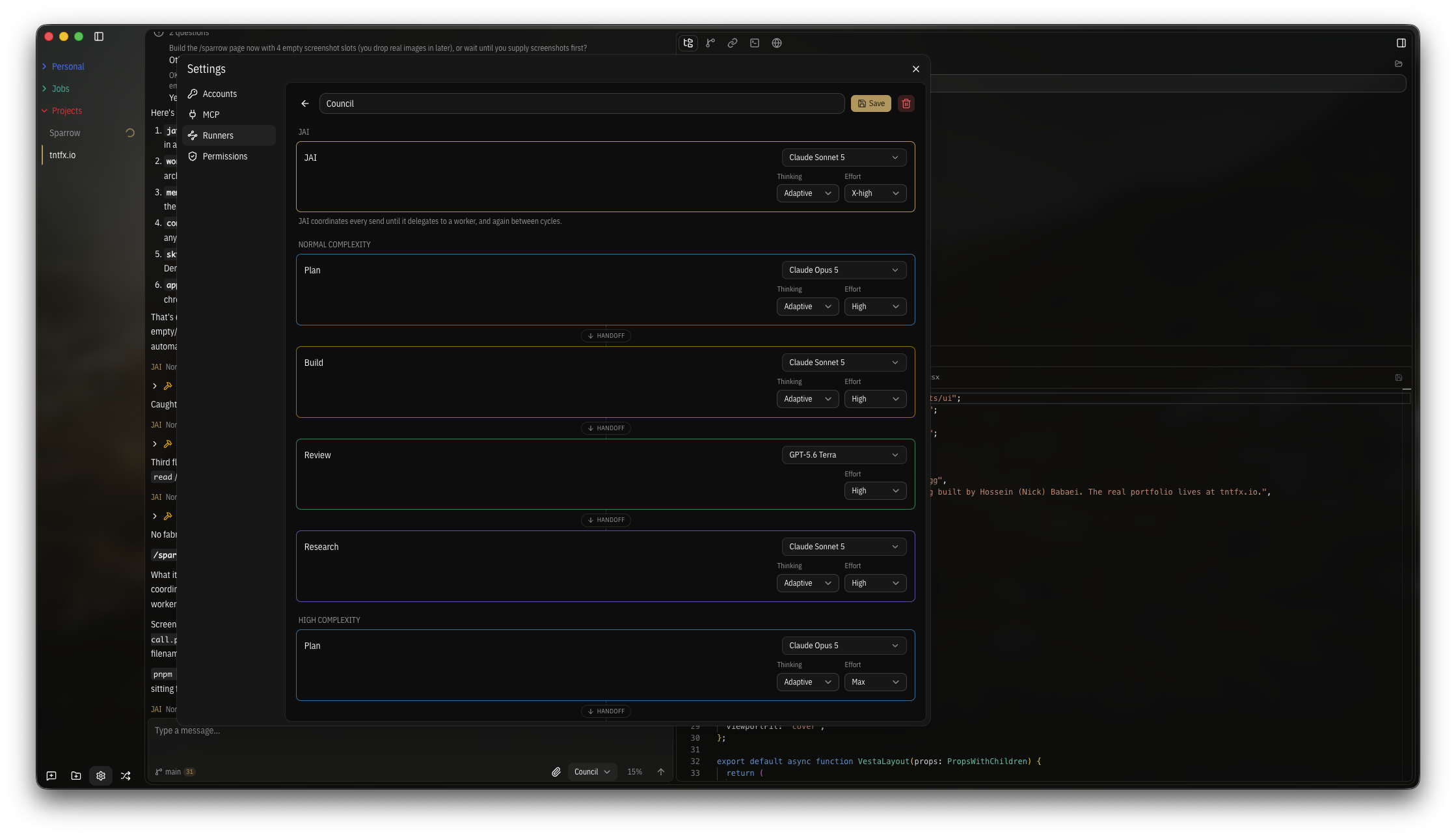Open the file tree view icon
The width and height of the screenshot is (1456, 837).
(688, 43)
